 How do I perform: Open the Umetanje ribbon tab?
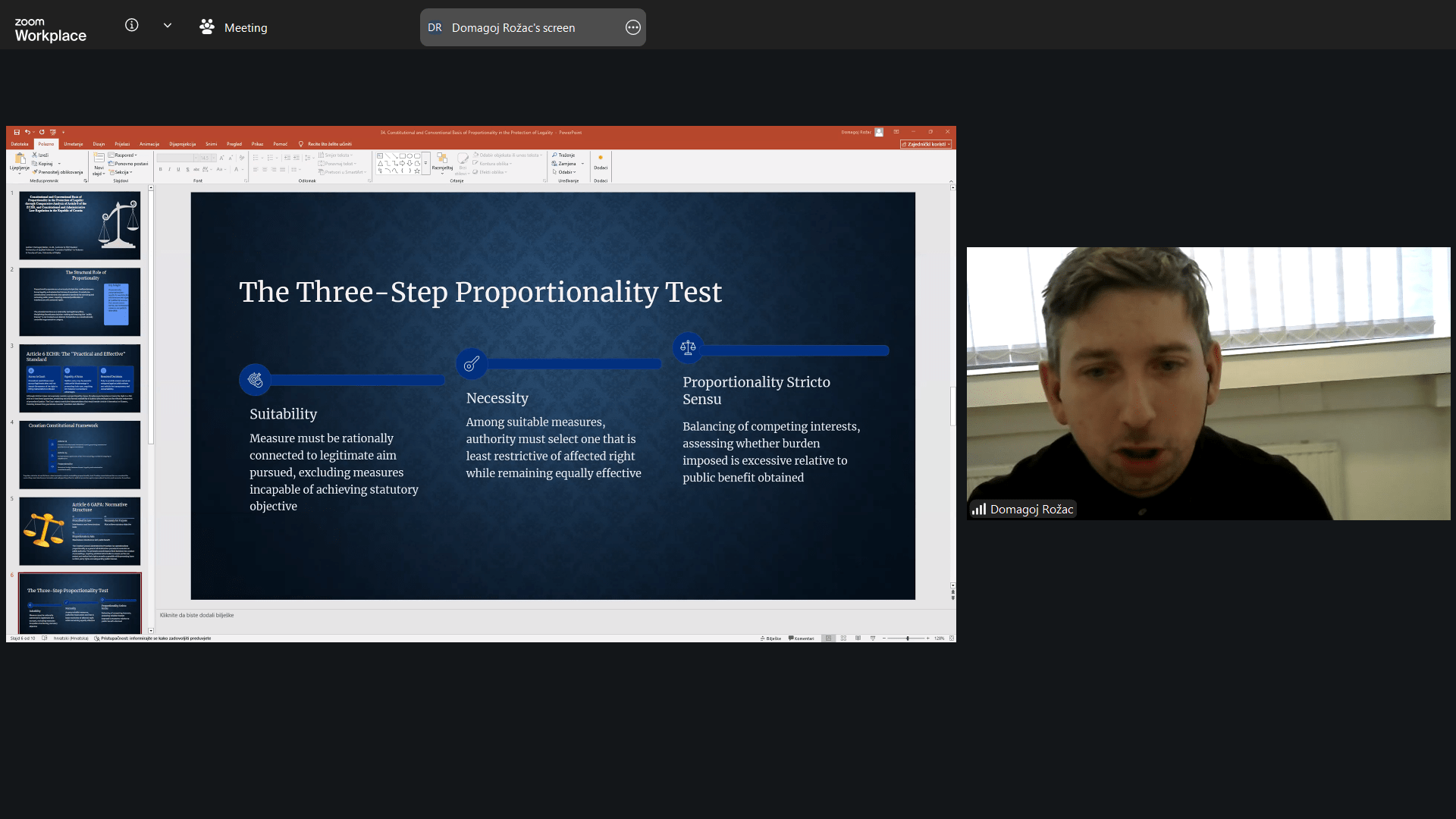[x=74, y=144]
